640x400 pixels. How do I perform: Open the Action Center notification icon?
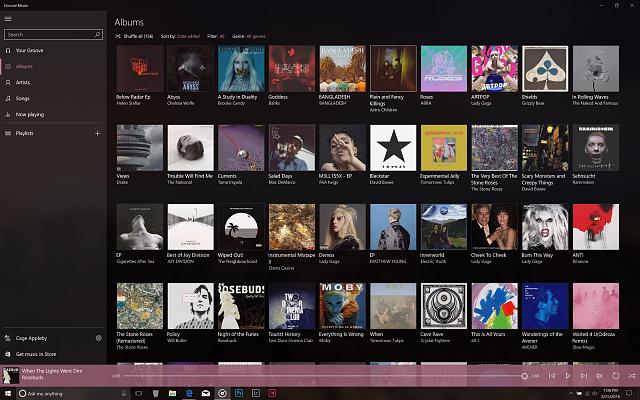click(x=629, y=393)
